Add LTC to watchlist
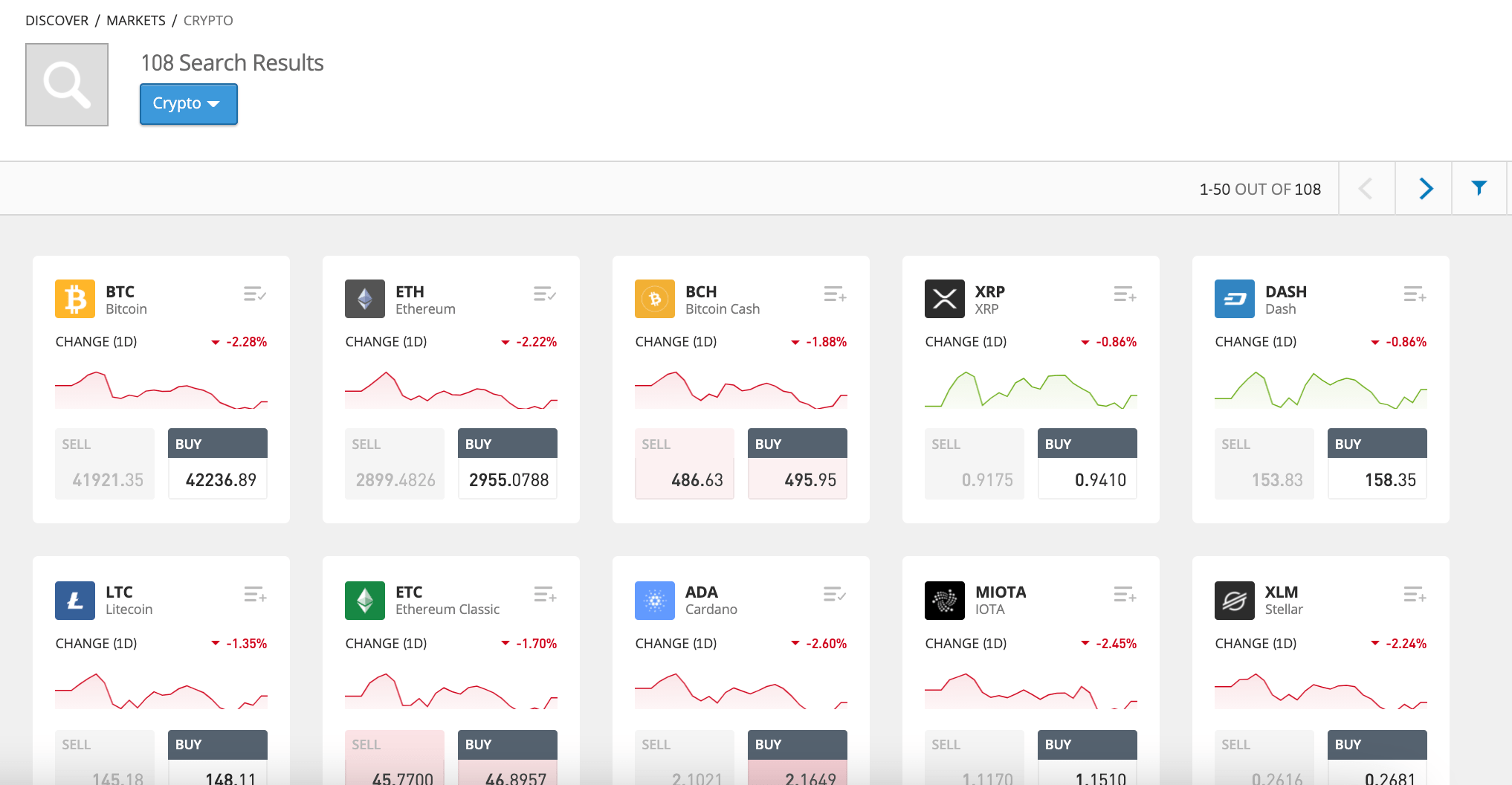Image resolution: width=1512 pixels, height=785 pixels. pyautogui.click(x=255, y=595)
